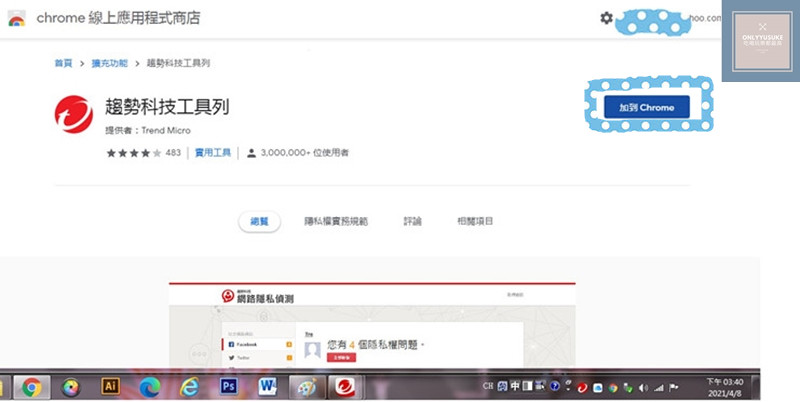Open Google Chrome from the taskbar

click(32, 388)
